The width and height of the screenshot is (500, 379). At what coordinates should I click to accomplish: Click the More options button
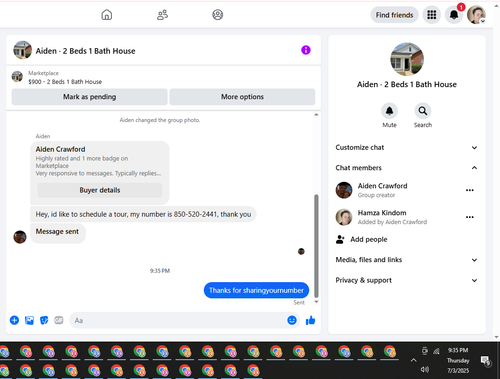click(242, 97)
